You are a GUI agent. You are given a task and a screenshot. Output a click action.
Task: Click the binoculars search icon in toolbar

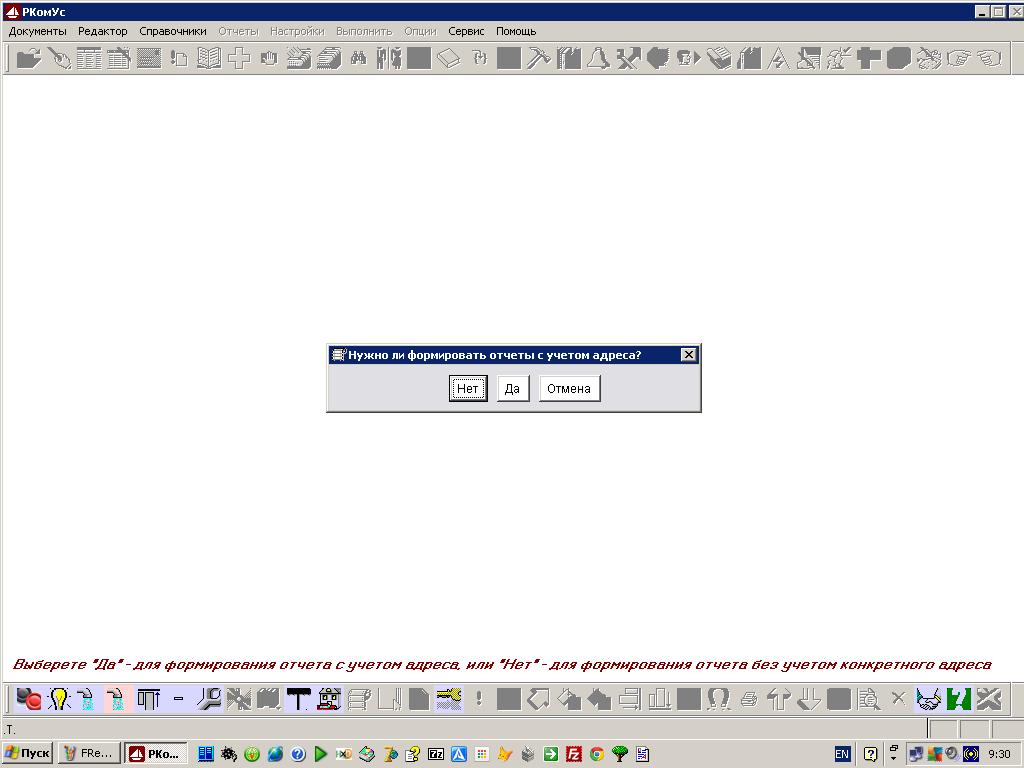358,58
